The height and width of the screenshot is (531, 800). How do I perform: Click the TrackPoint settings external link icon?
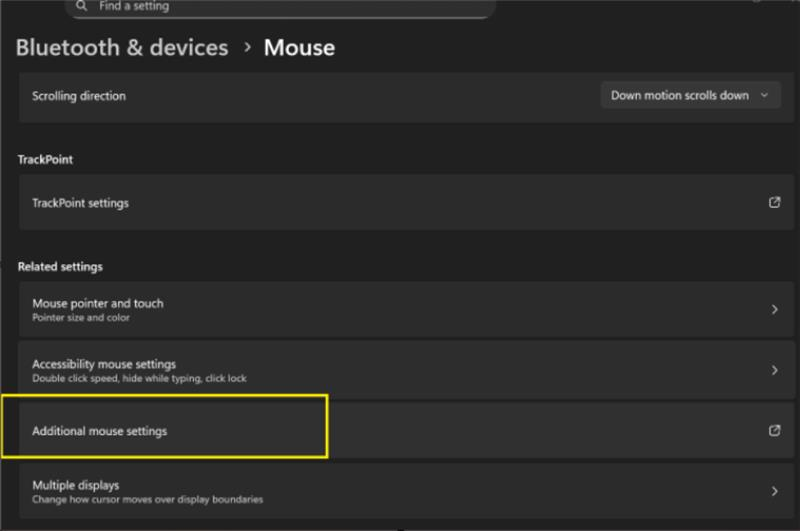click(x=774, y=202)
